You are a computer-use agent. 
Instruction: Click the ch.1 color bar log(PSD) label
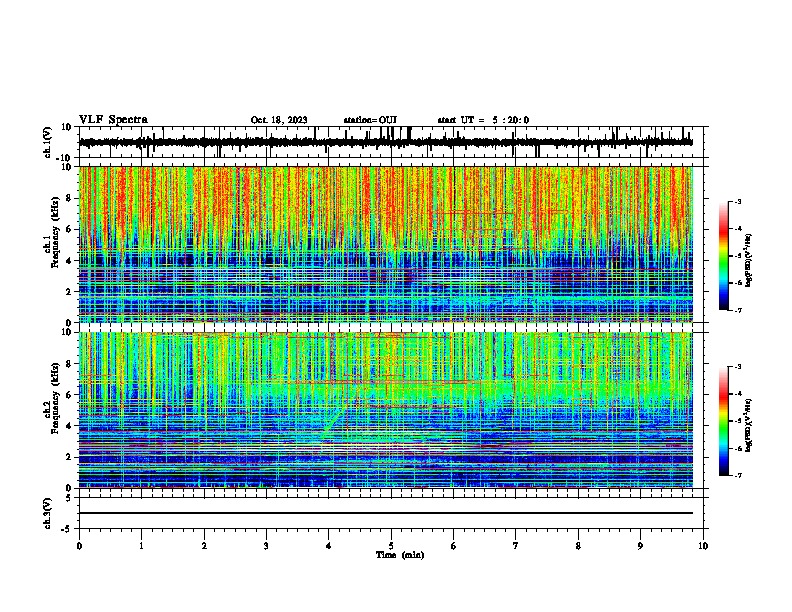(x=749, y=261)
